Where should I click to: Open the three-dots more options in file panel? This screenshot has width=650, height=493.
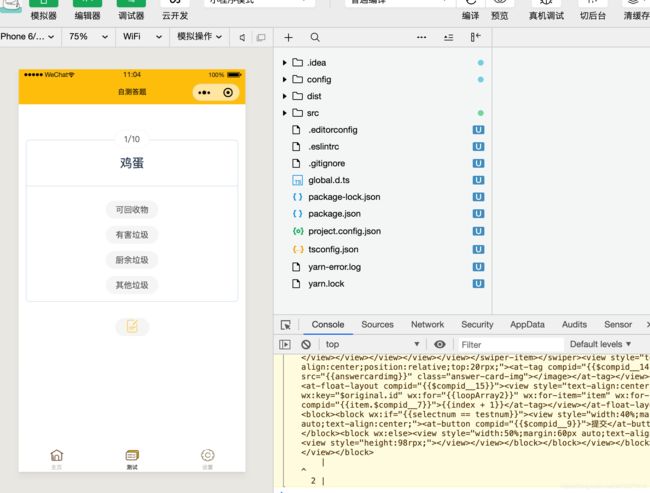pos(422,37)
